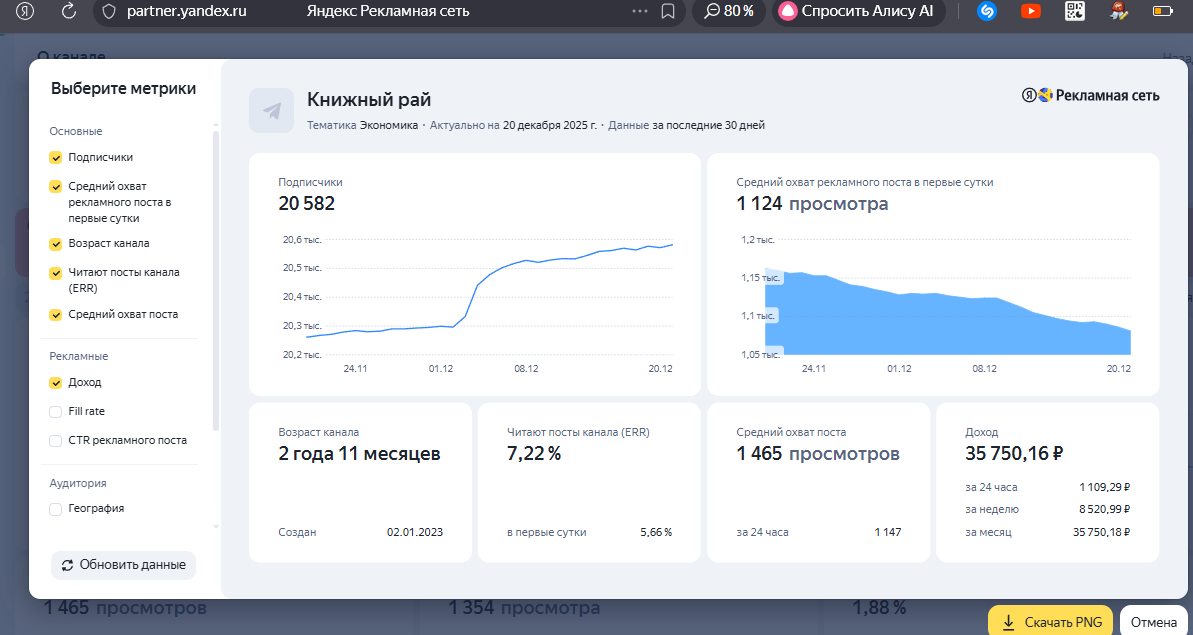Click the Telegram channel avatar icon

(272, 110)
